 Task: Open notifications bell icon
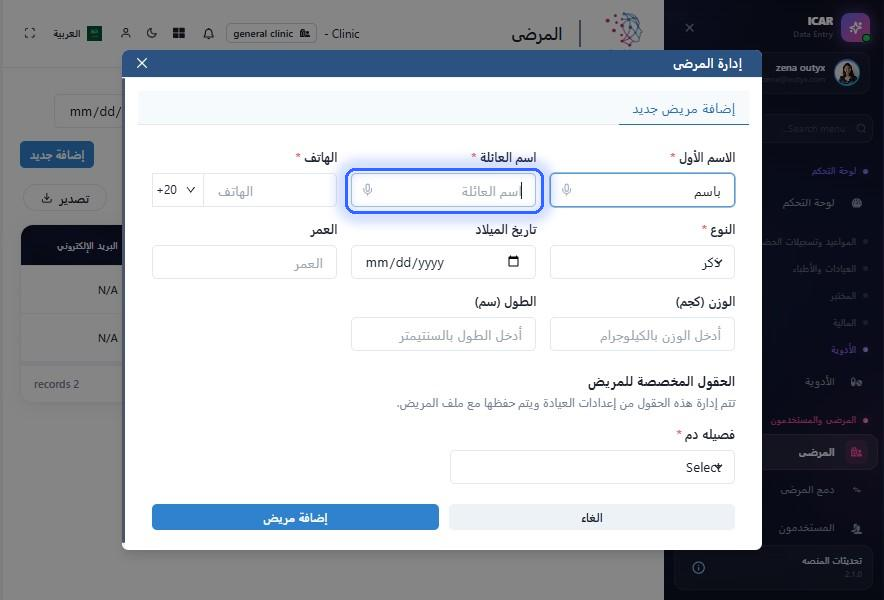(209, 34)
